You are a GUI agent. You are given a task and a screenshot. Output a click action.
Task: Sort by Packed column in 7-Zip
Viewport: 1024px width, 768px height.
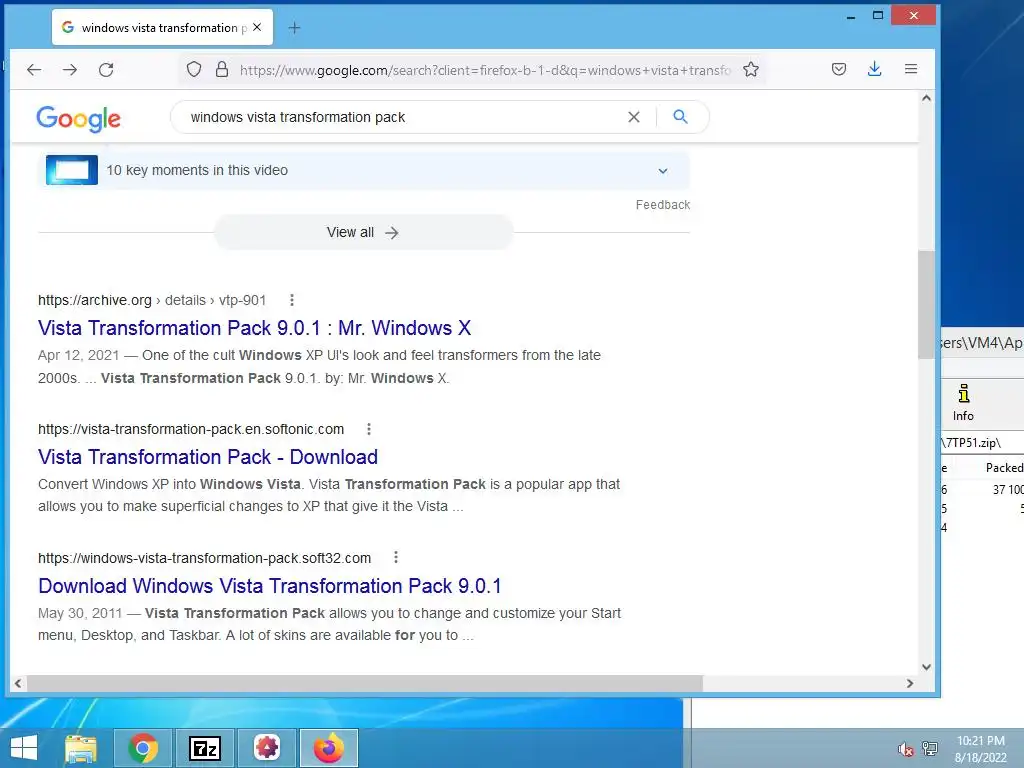pyautogui.click(x=1004, y=468)
